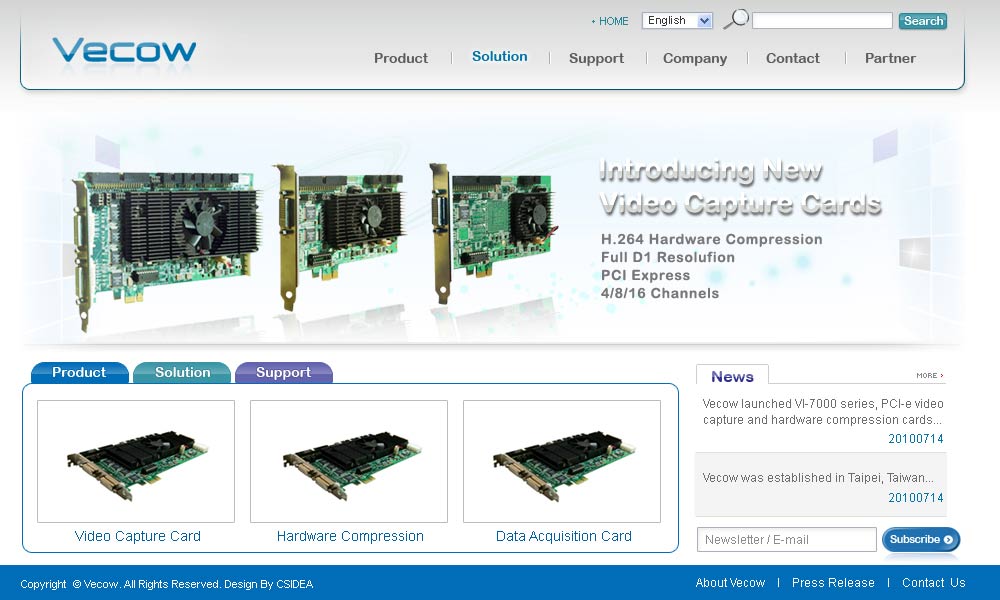Click the search text field
Screen dimensions: 1000x600
point(821,21)
